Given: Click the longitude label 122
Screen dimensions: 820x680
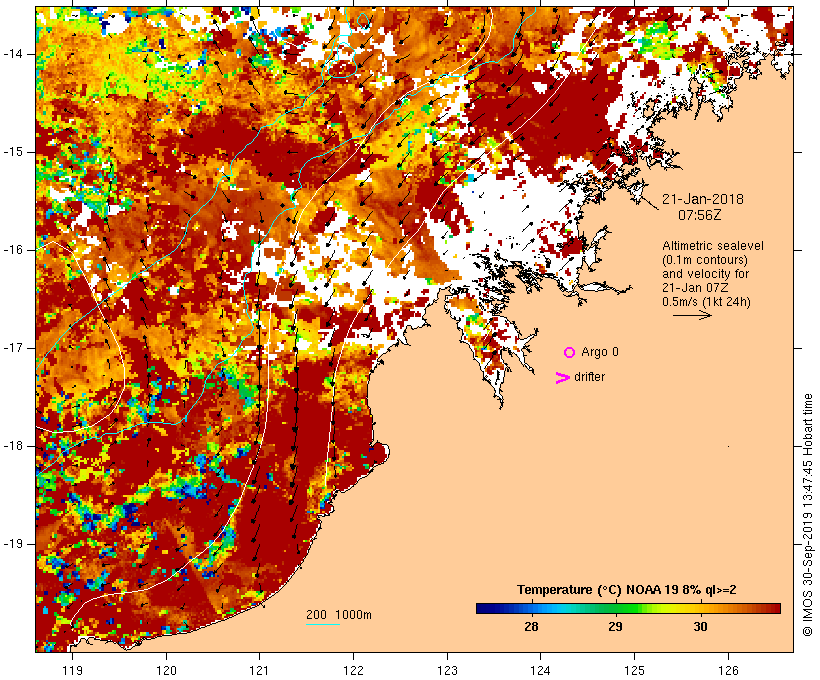Looking at the screenshot, I should [353, 670].
